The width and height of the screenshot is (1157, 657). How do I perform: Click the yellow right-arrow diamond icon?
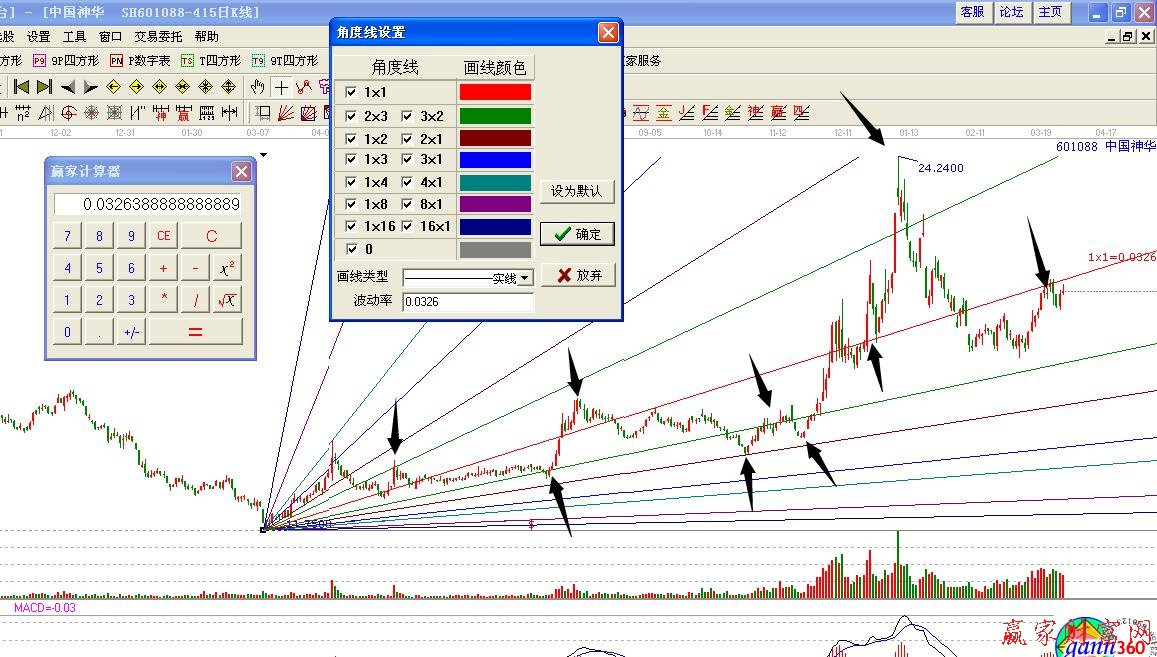pyautogui.click(x=137, y=86)
